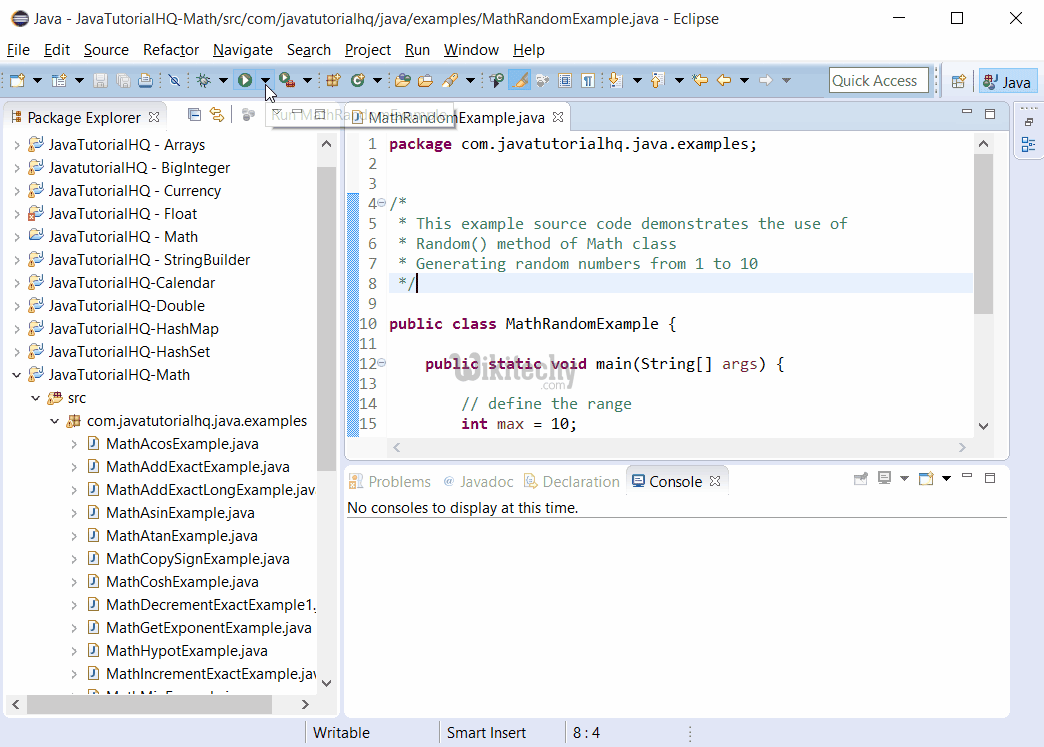Select the Print icon in the toolbar
This screenshot has height=747, width=1044.
coord(147,81)
